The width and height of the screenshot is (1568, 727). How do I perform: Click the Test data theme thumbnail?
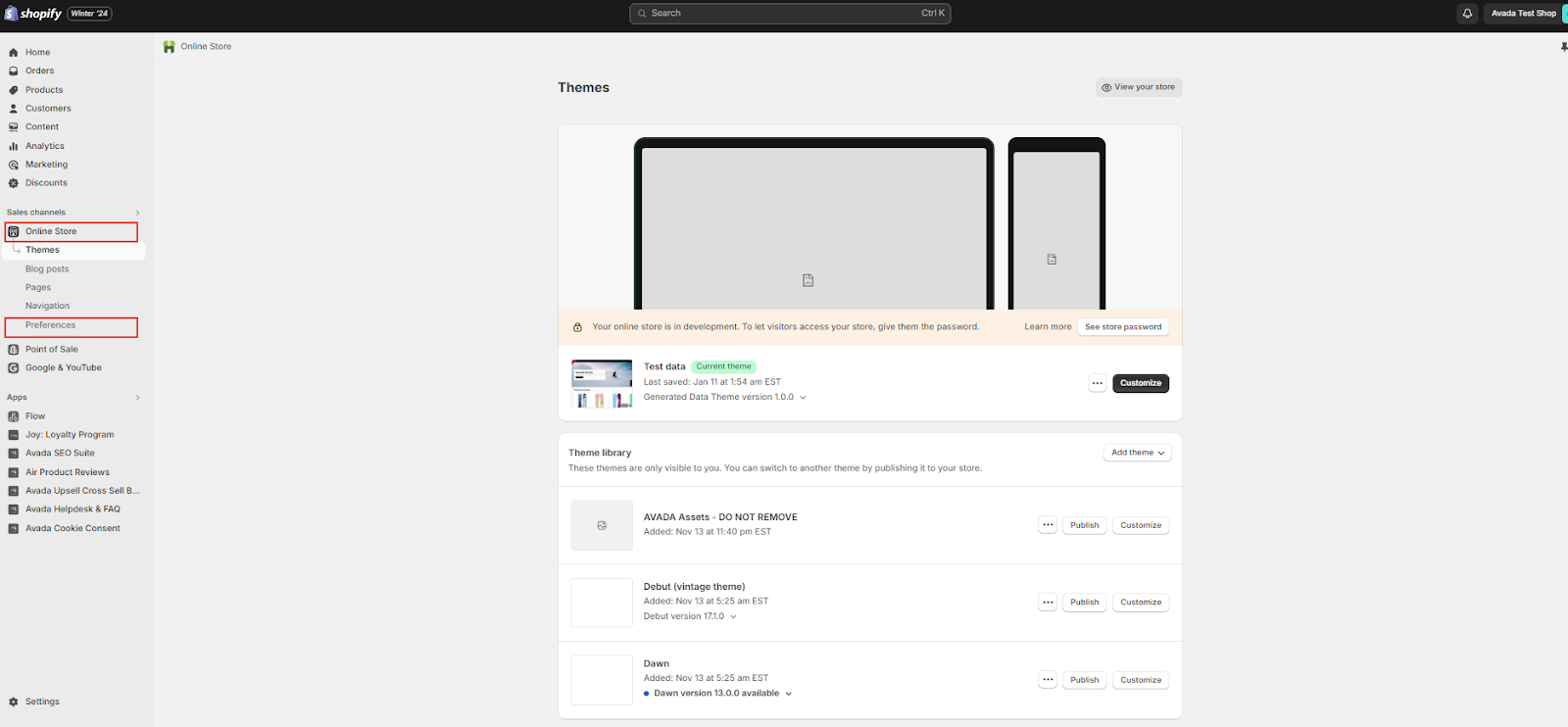tap(602, 383)
